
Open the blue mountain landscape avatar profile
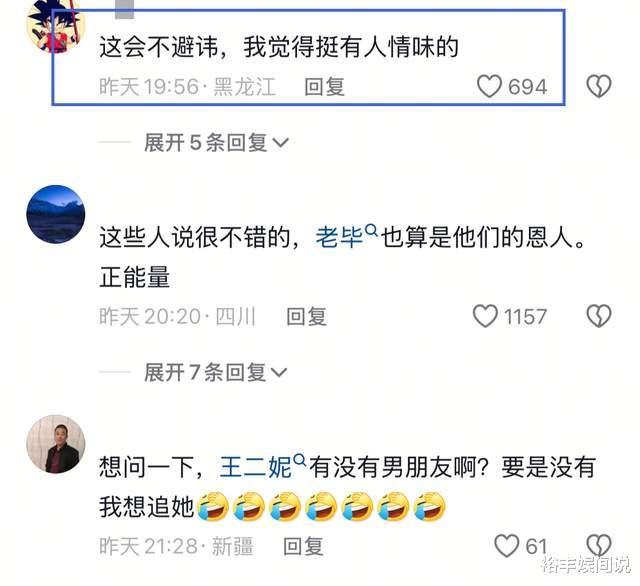56,214
